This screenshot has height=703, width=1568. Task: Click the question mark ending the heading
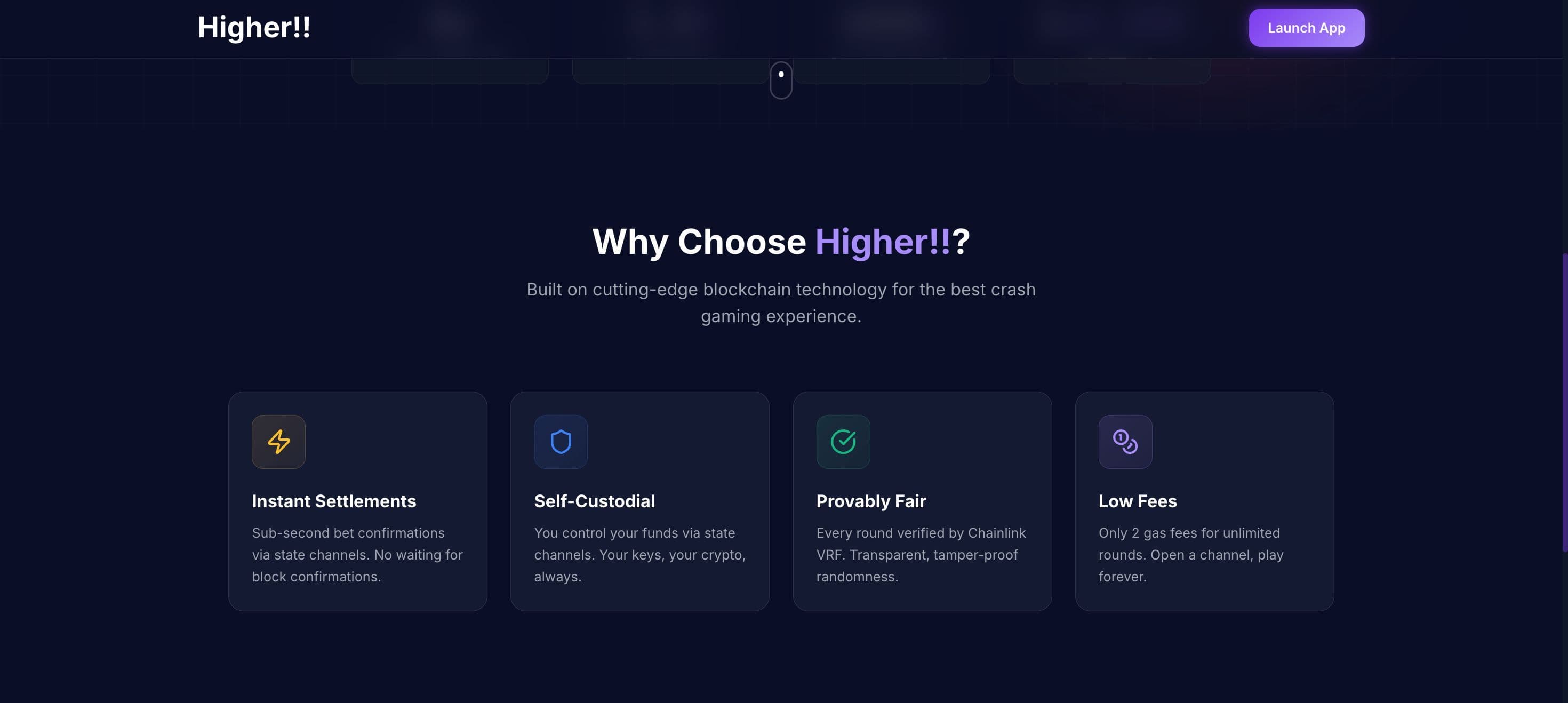[x=961, y=242]
